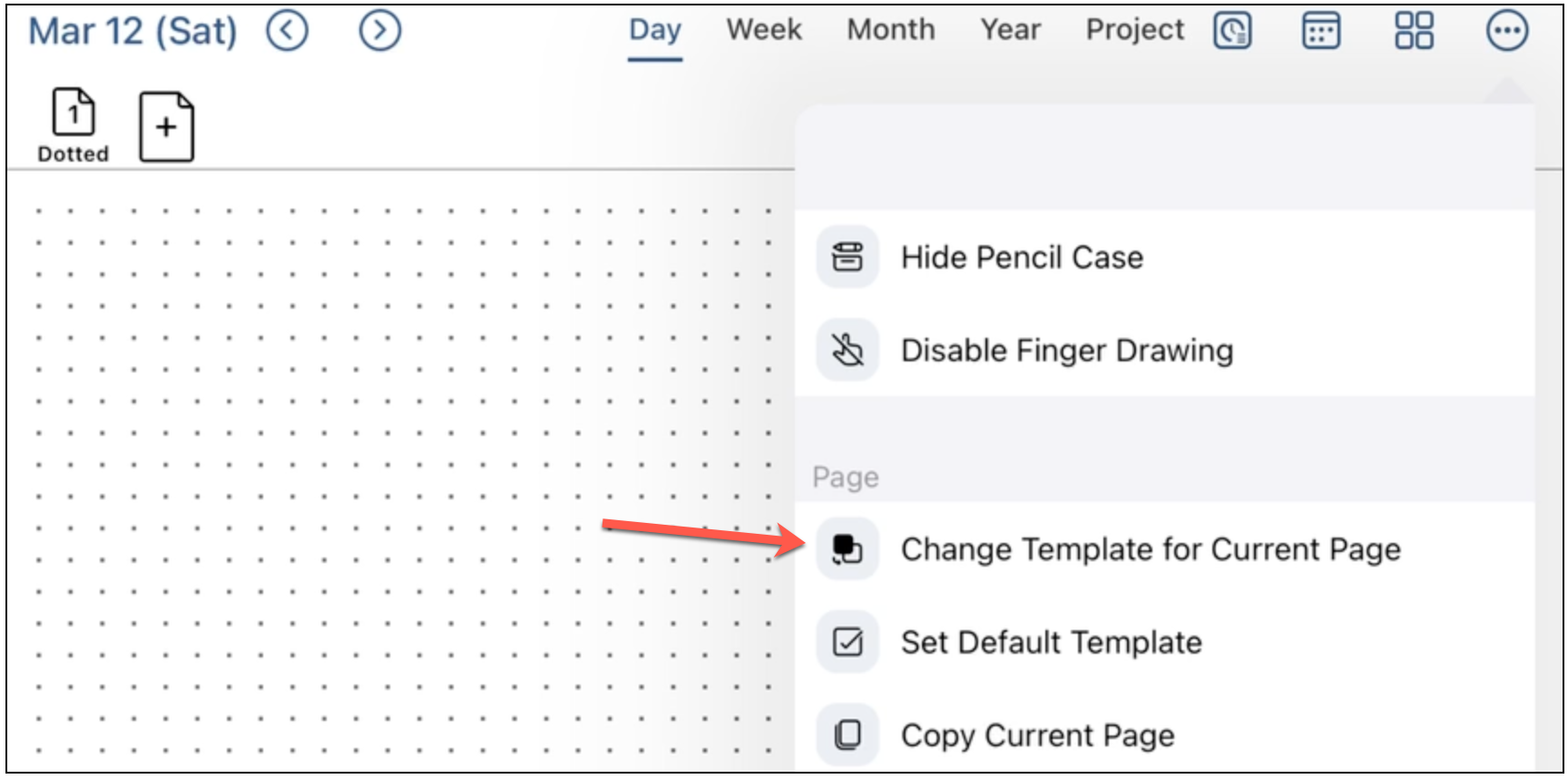
Task: Click the Set Default Template checkmark icon
Action: (846, 642)
